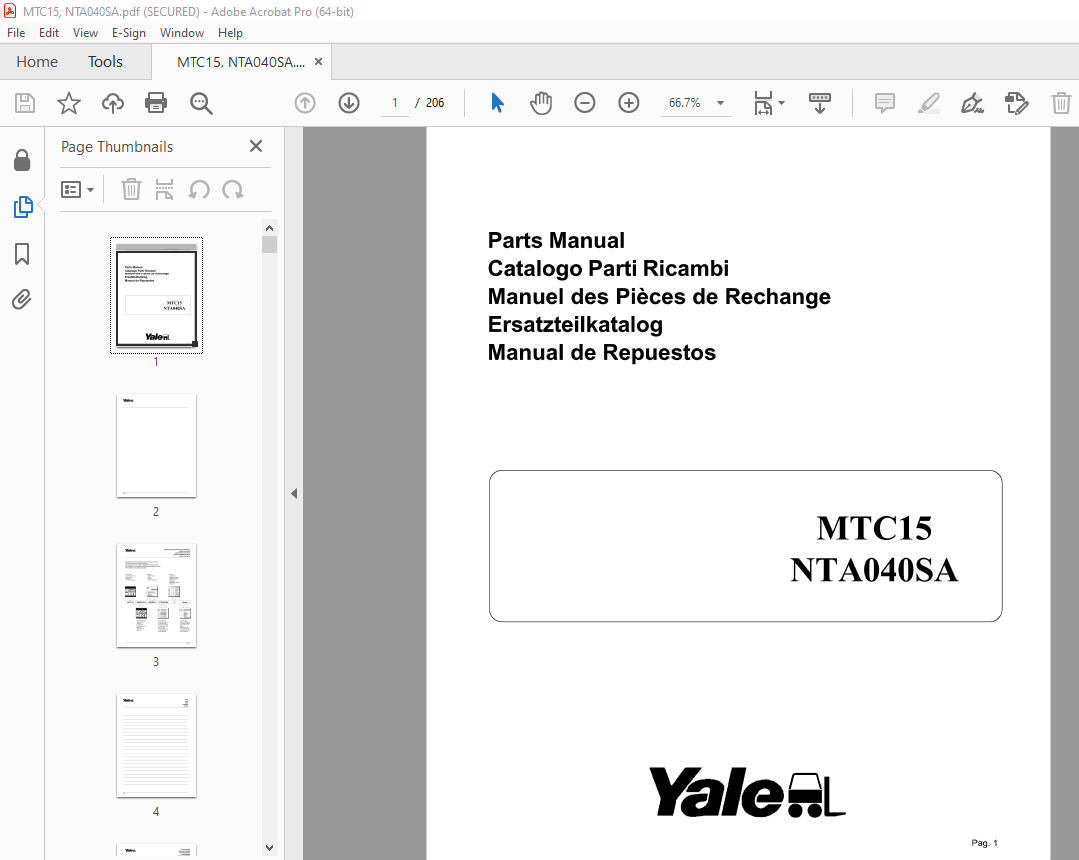Activate the Selection arrow tool
This screenshot has width=1079, height=860.
point(498,103)
